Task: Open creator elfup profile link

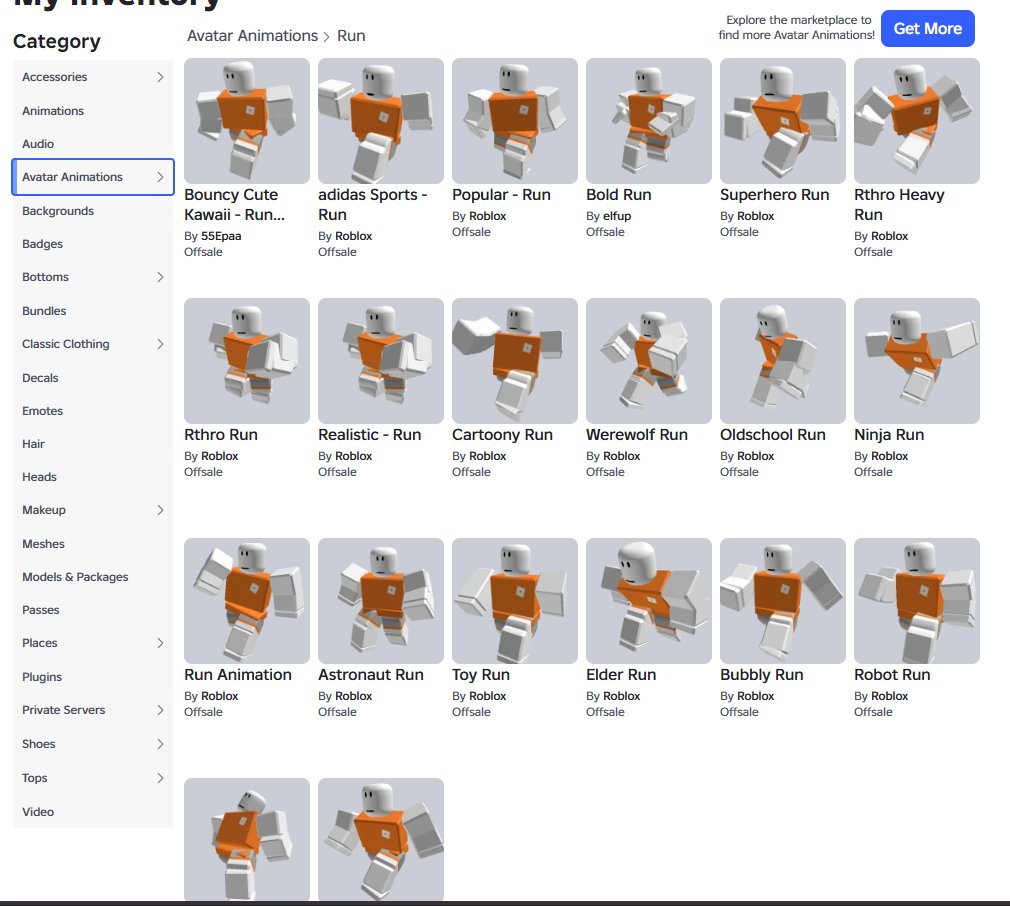Action: [x=617, y=216]
